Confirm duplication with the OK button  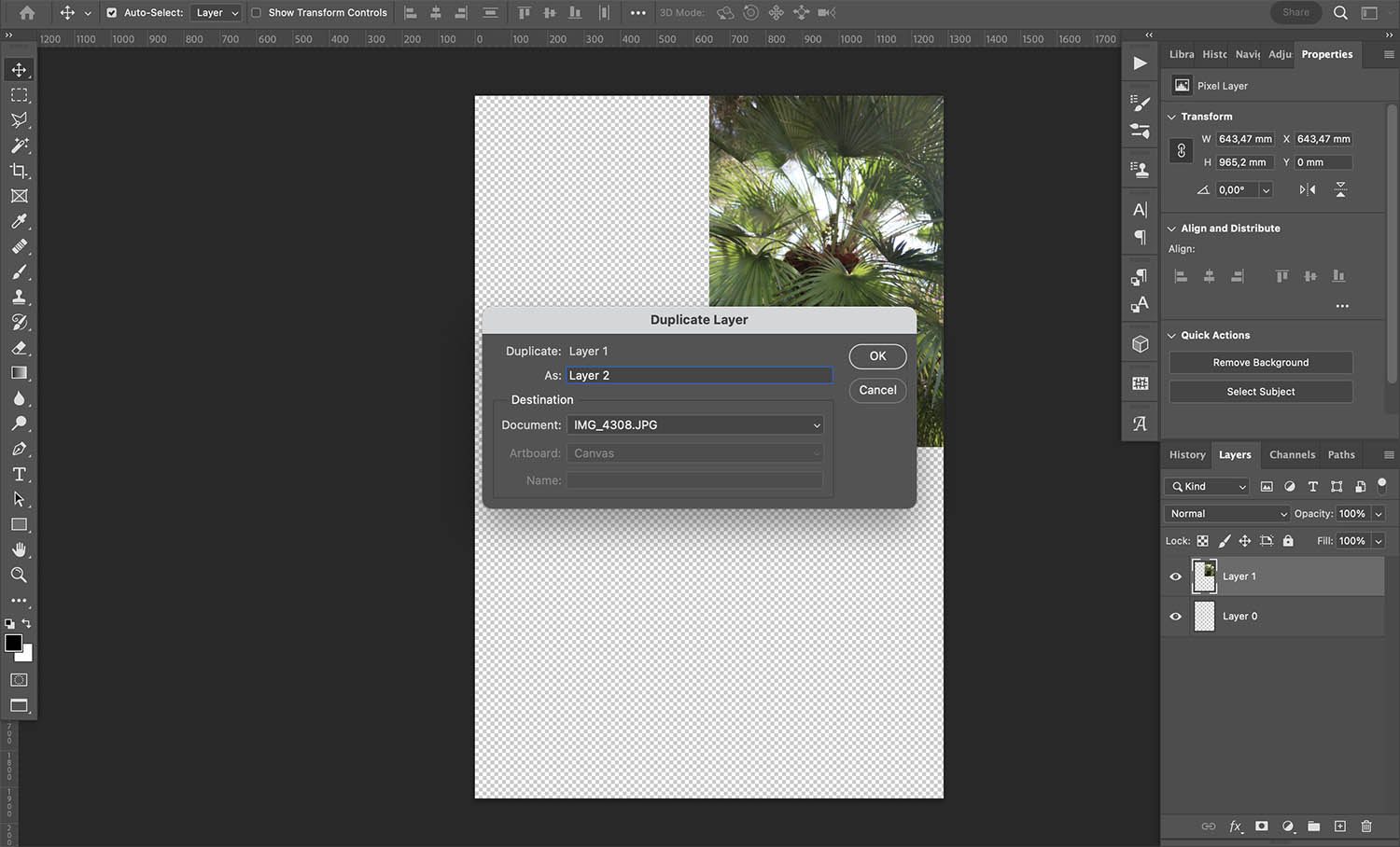click(876, 356)
